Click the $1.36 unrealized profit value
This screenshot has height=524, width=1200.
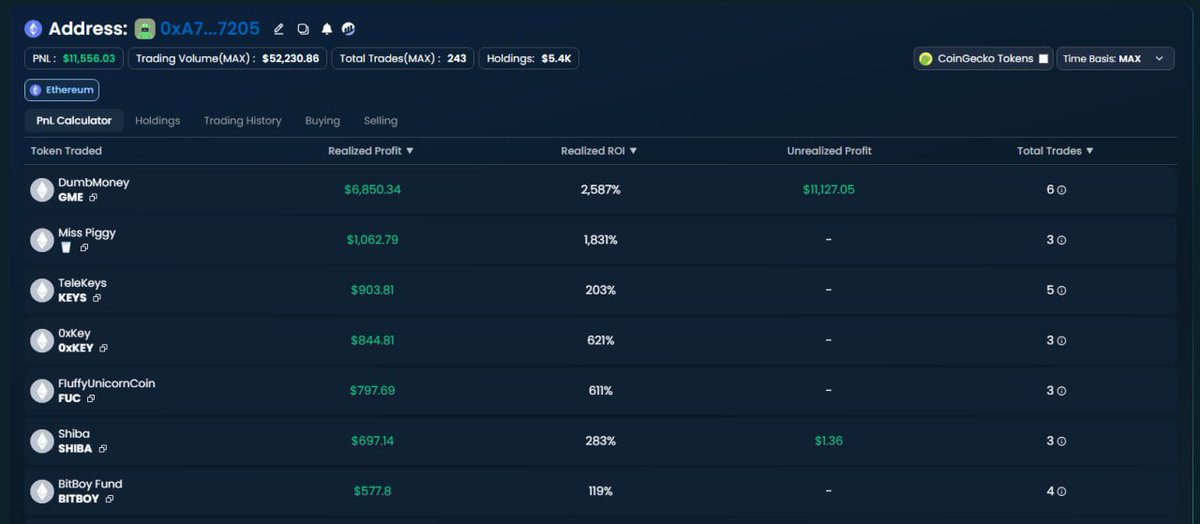(x=828, y=441)
